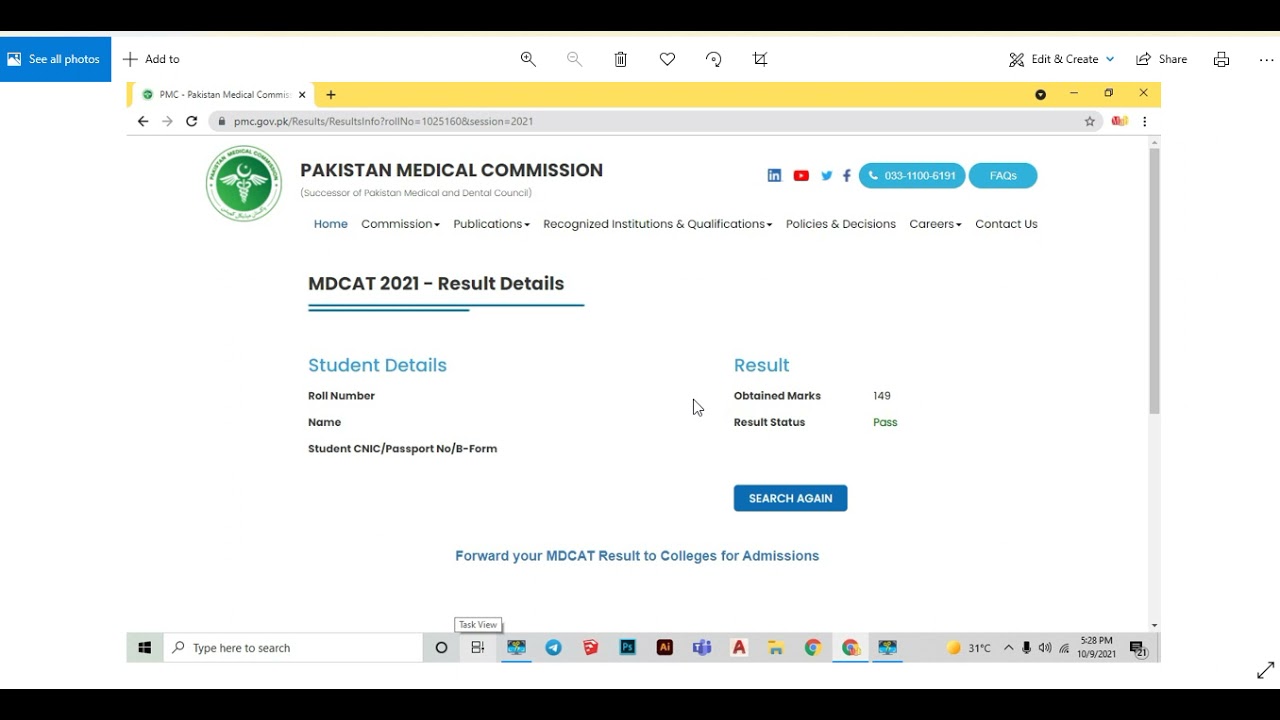
Task: Click the Type here to search box
Action: click(293, 648)
